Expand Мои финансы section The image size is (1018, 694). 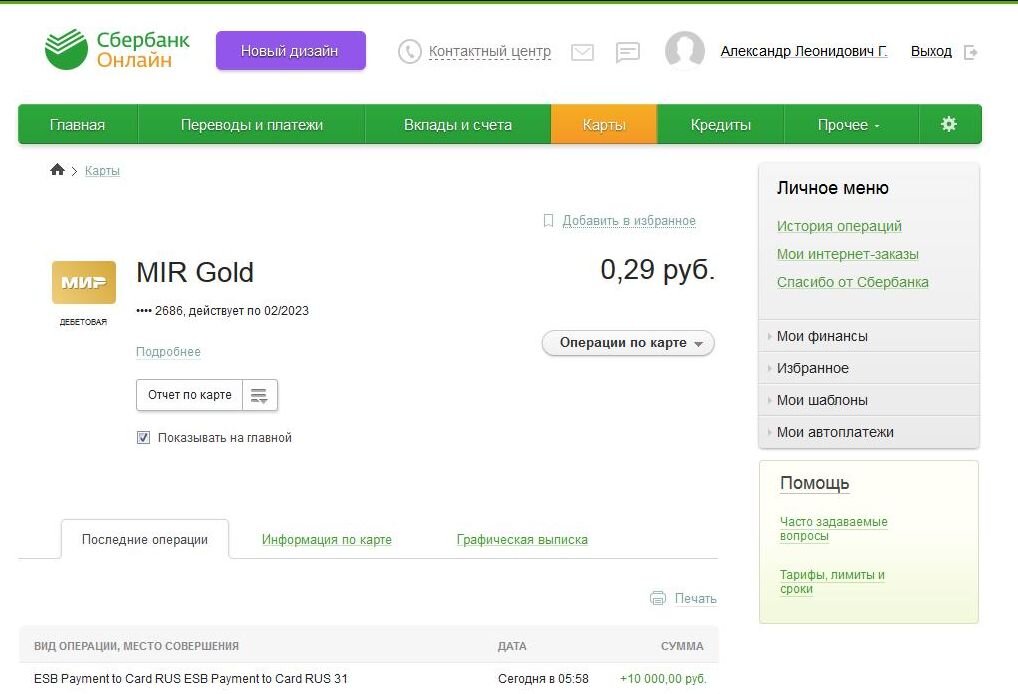tap(869, 336)
